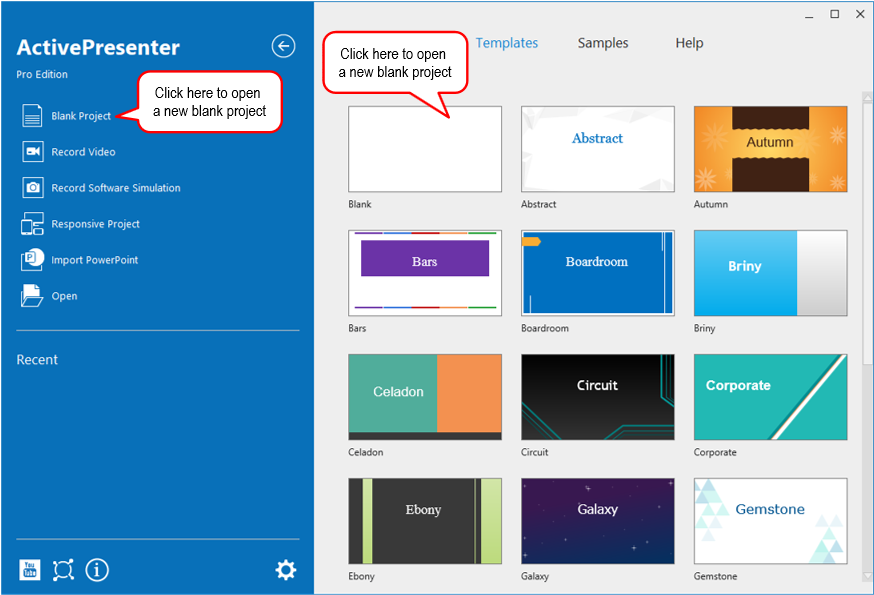The width and height of the screenshot is (874, 595).
Task: Choose the Autumn template thumbnail
Action: coord(770,149)
